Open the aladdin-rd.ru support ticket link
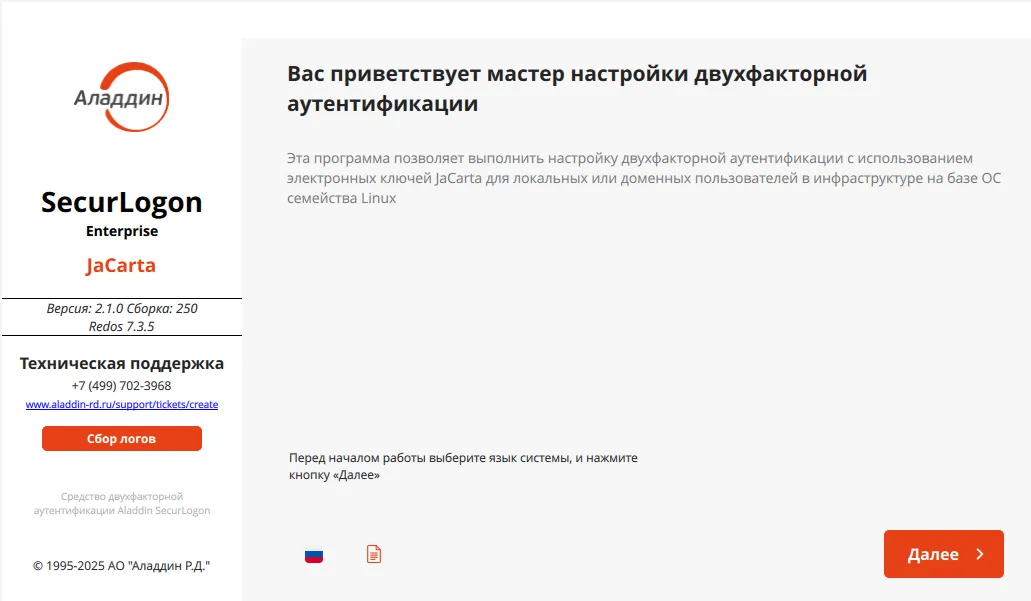 tap(122, 404)
